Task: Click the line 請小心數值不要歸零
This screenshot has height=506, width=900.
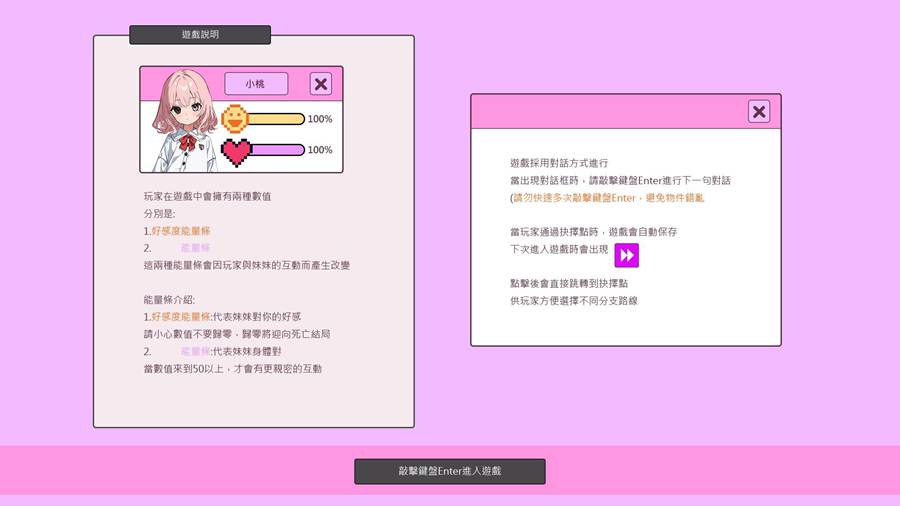Action: tap(236, 334)
